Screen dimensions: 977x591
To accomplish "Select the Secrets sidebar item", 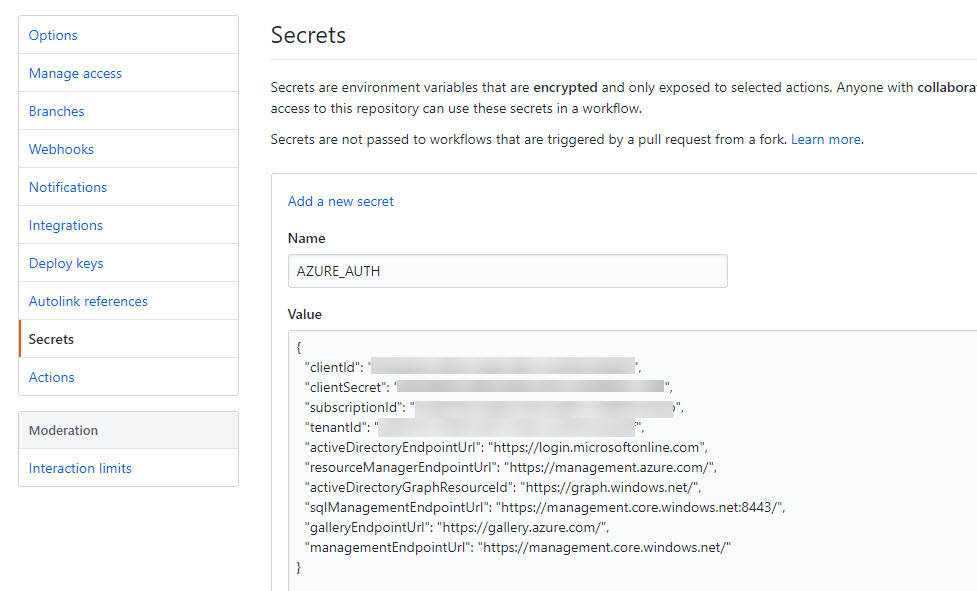I will [51, 339].
